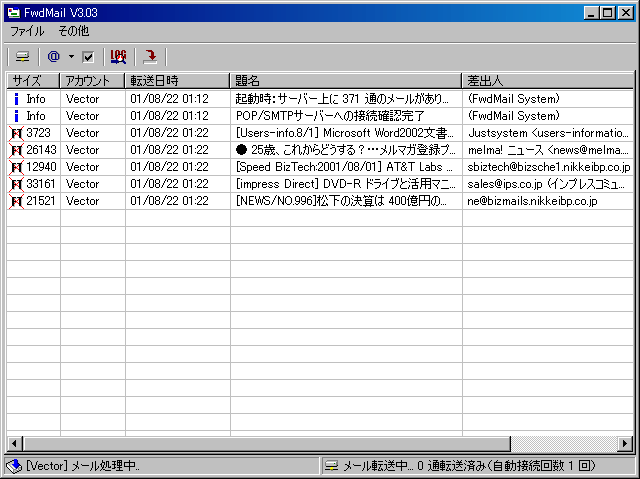Viewport: 640px width, 479px height.
Task: Click the connect/server toolbar icon
Action: click(x=22, y=57)
